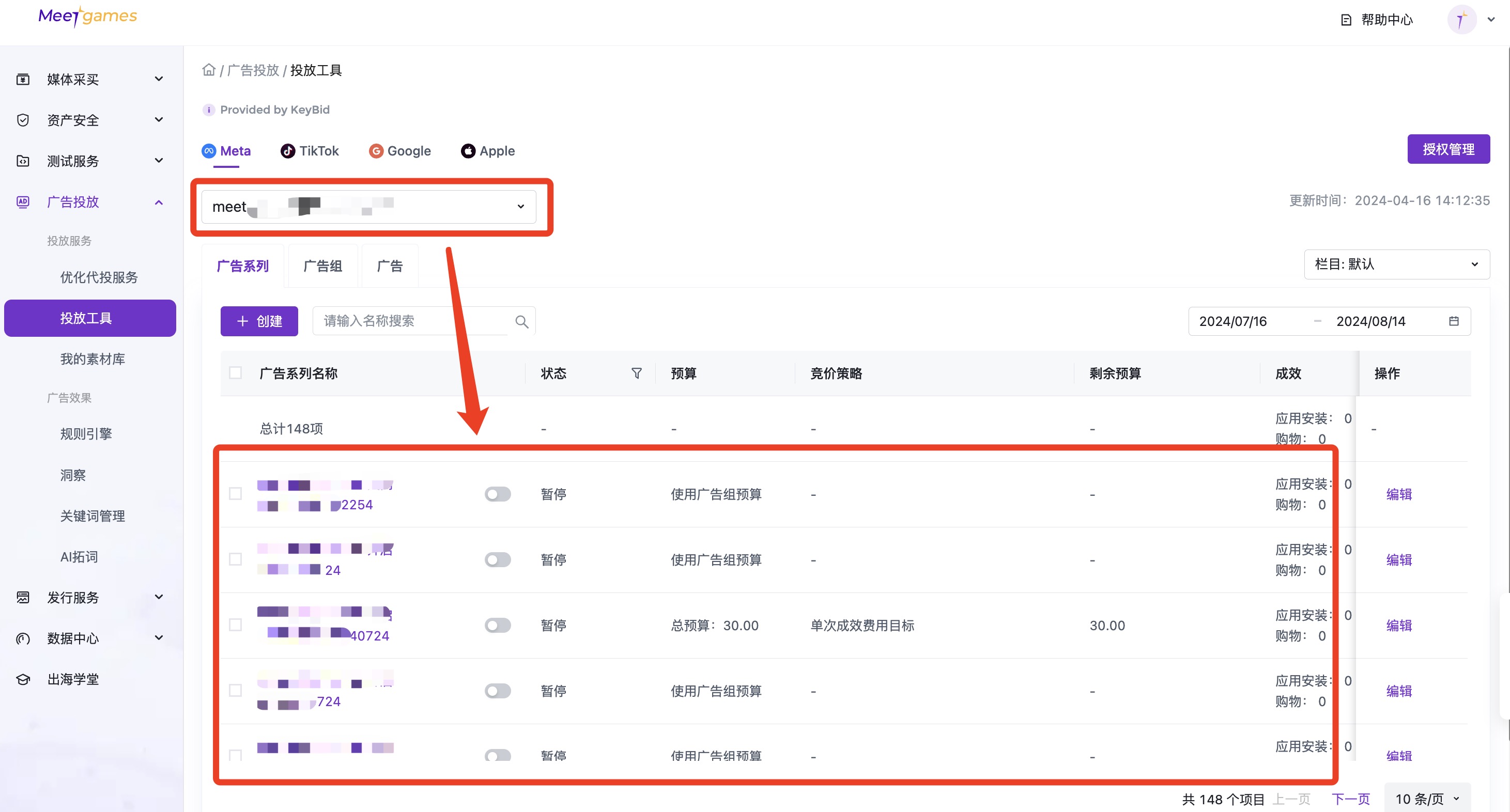Open the user account dropdown arrow
The image size is (1510, 812).
[1491, 20]
